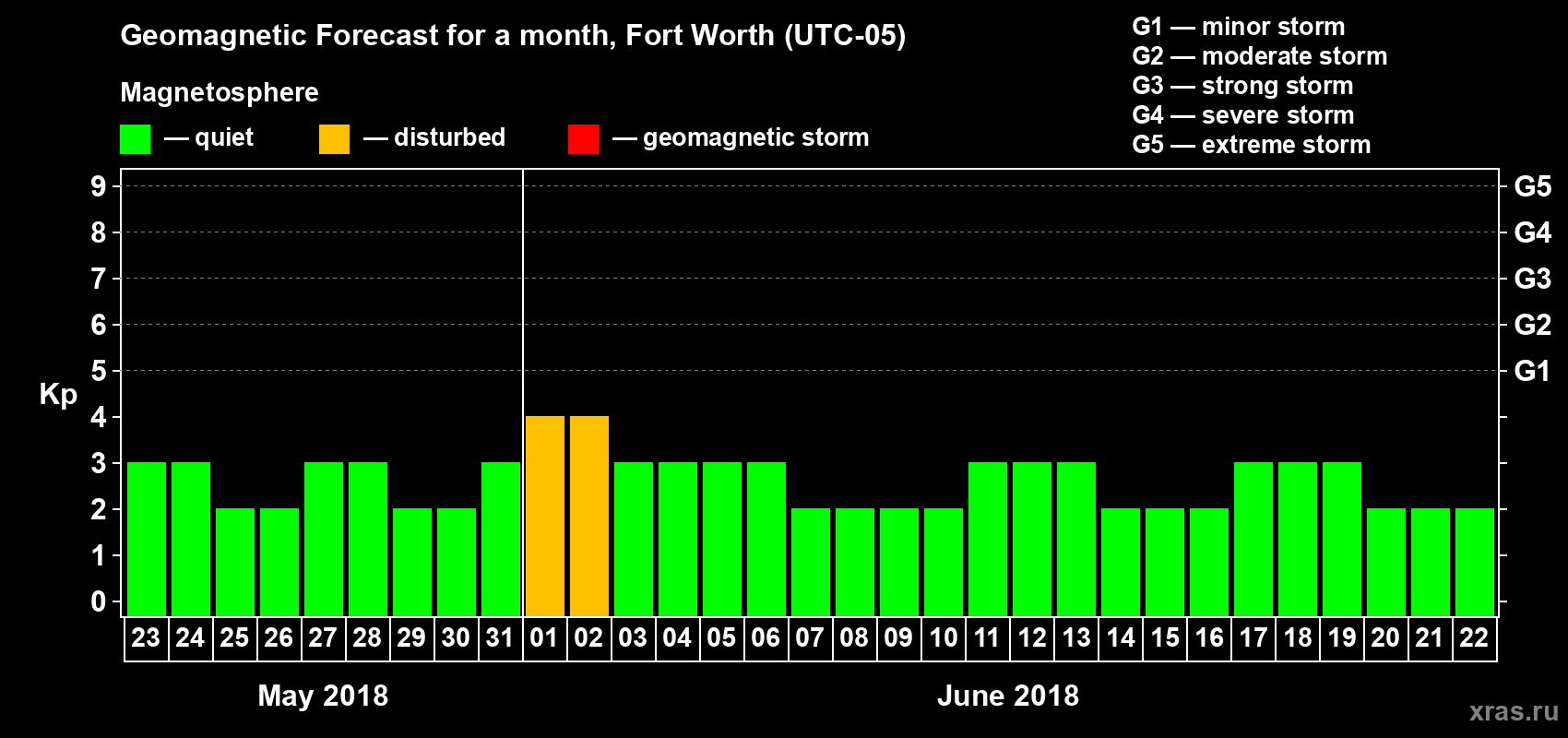Screen dimensions: 1568x738
Task: Click the xras.ru watermark text
Action: [x=1514, y=711]
